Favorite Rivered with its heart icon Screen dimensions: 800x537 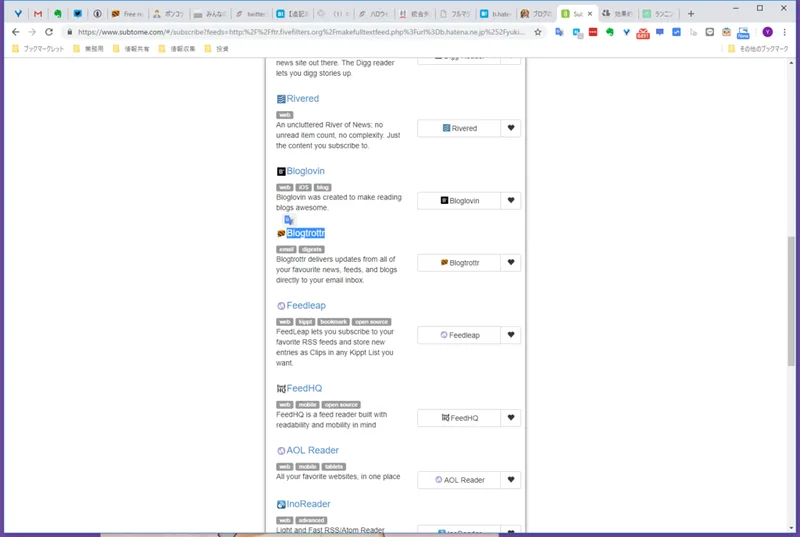[511, 128]
